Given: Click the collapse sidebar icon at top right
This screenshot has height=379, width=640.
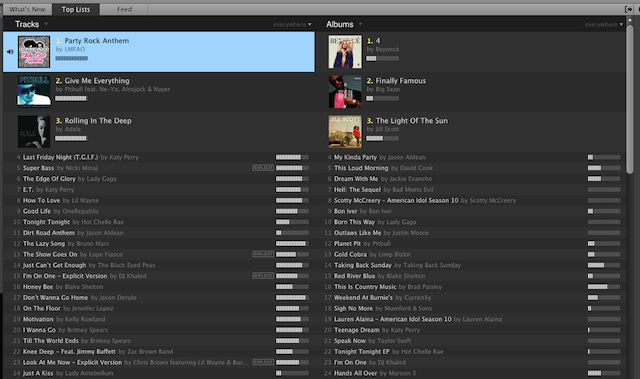Looking at the screenshot, I should point(628,9).
